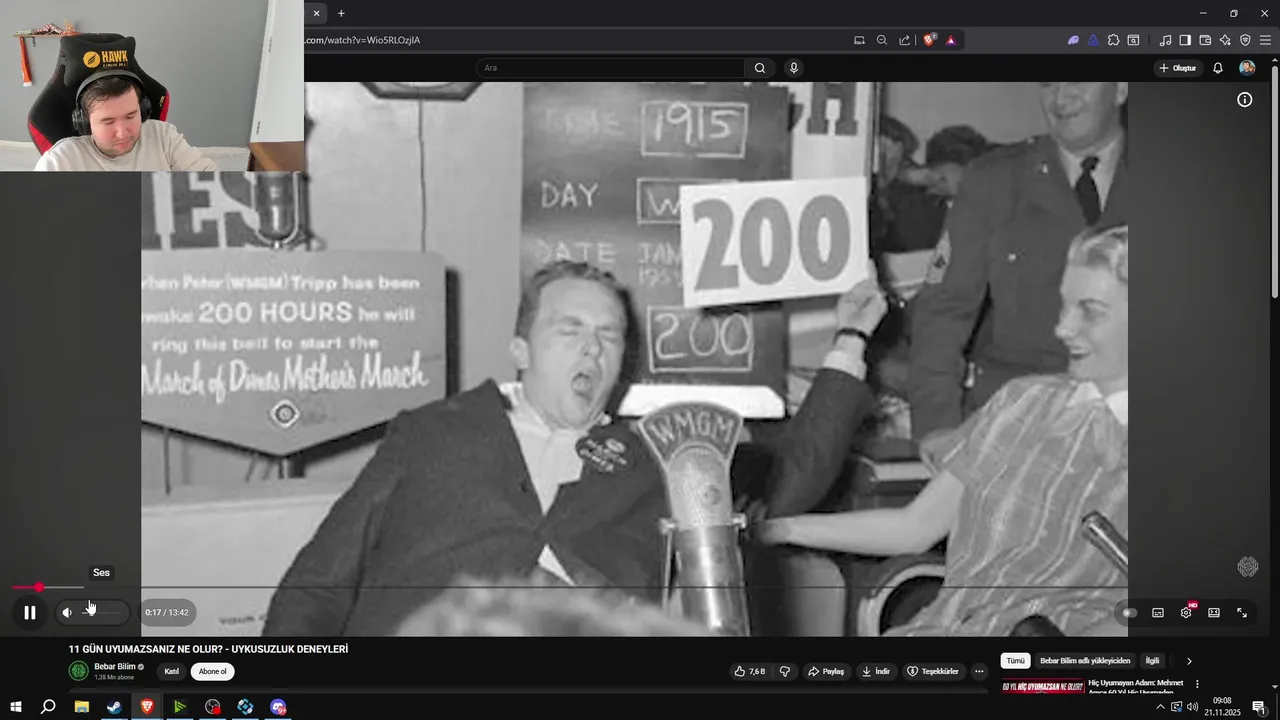The width and height of the screenshot is (1280, 720).
Task: Mute the video with the speaker icon
Action: pyautogui.click(x=67, y=613)
